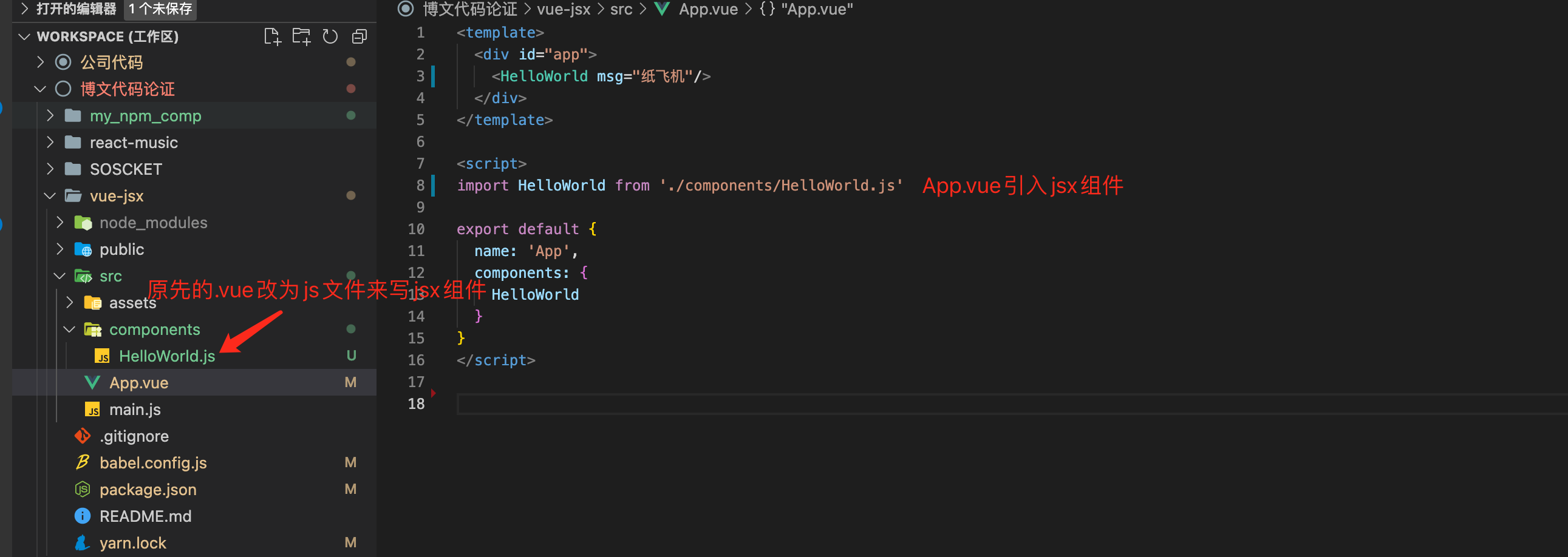Click the circle icon beside 博文代码论证
The image size is (1568, 557).
[x=63, y=89]
